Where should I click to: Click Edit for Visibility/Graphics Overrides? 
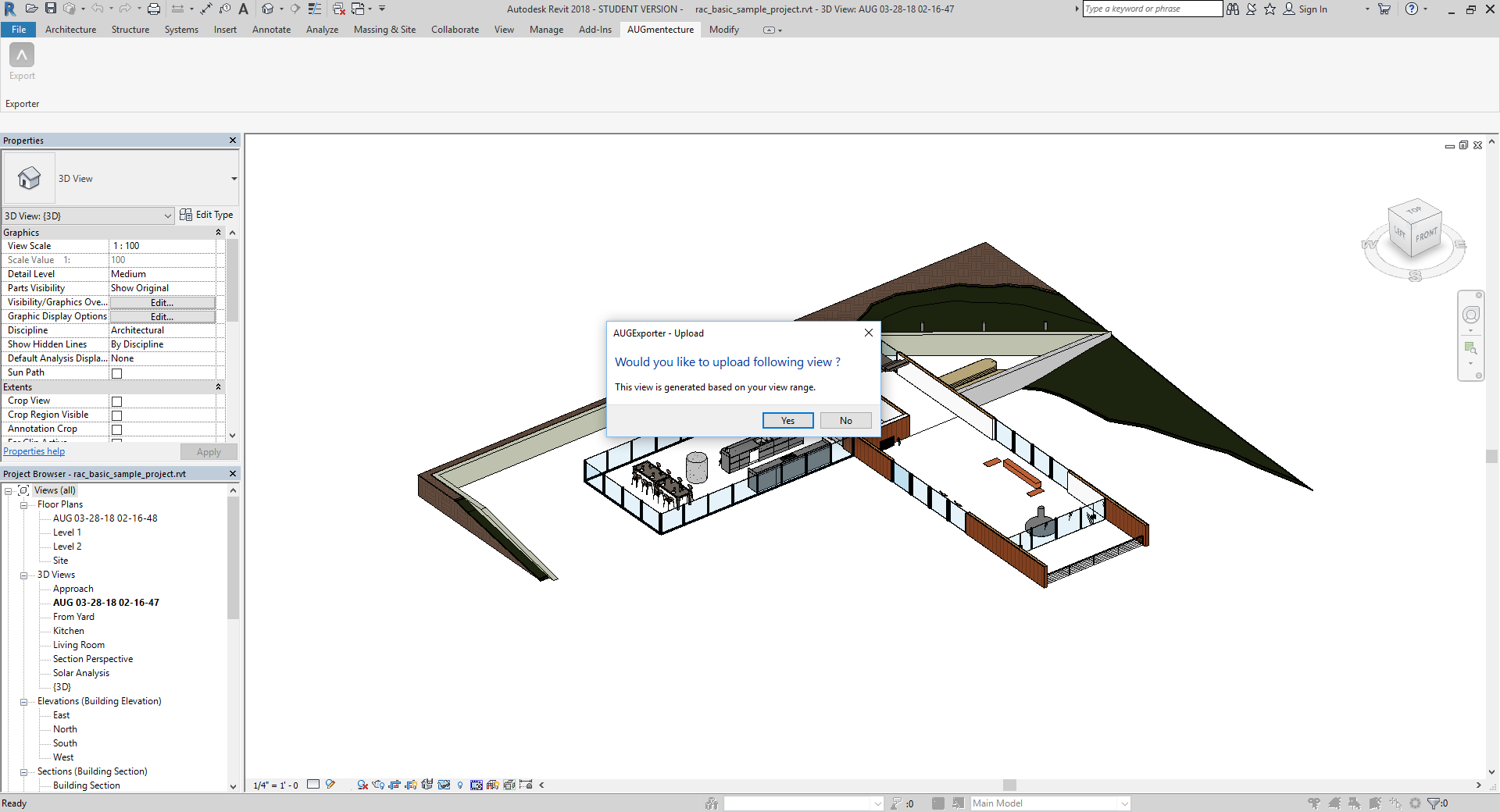162,303
